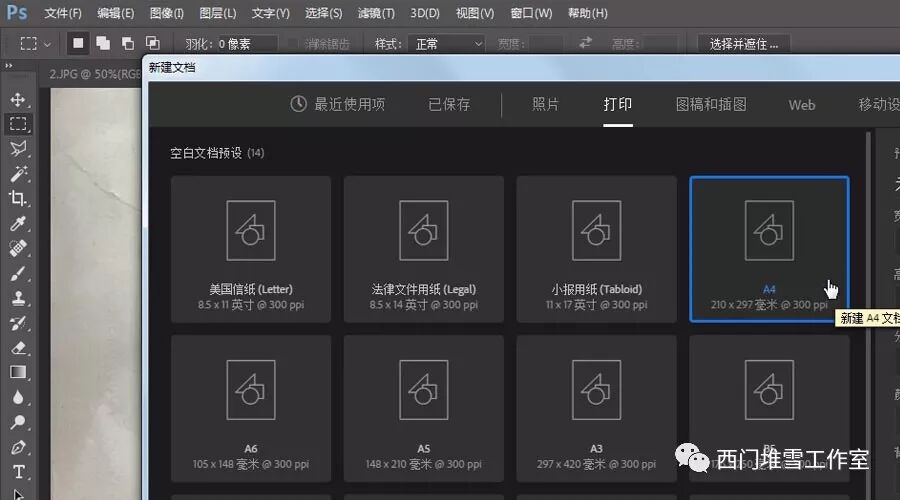
Task: Open the 文字(Y) menu
Action: (x=270, y=13)
